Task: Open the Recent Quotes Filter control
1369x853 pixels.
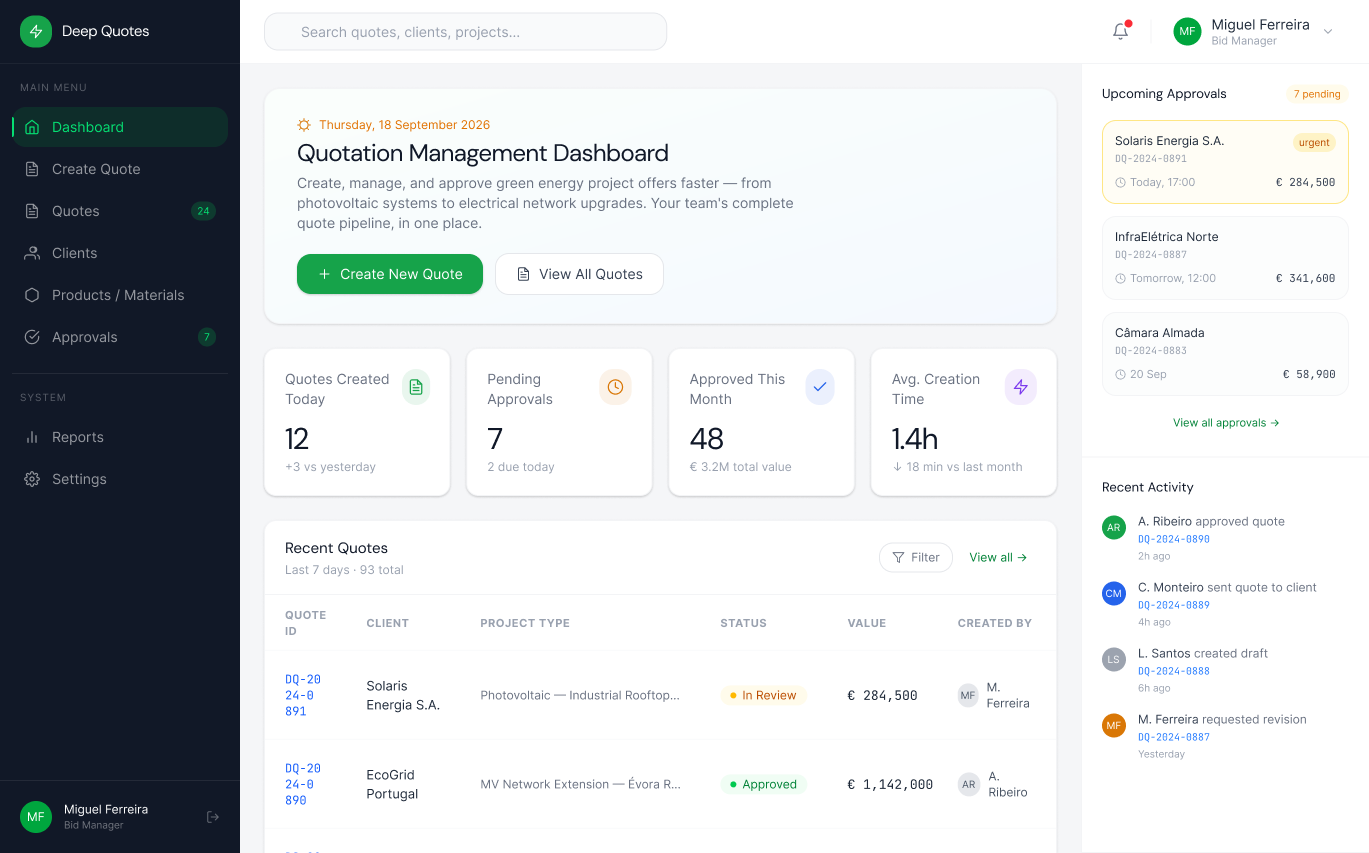Action: pos(916,557)
